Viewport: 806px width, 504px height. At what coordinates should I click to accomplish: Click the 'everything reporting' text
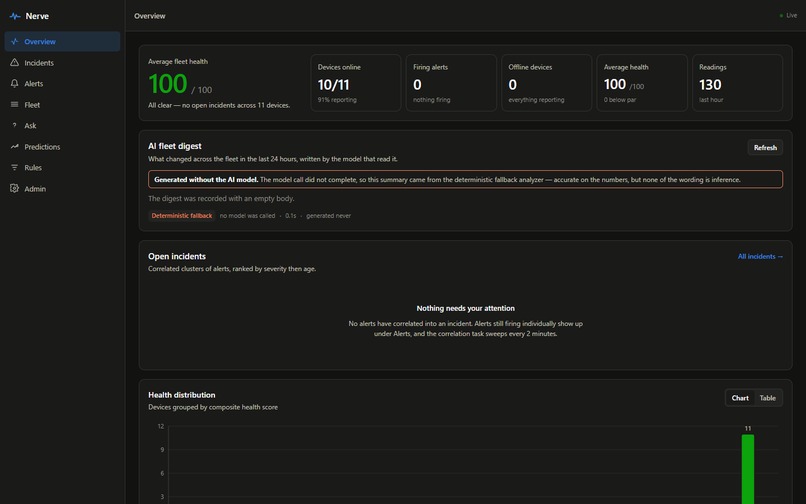pyautogui.click(x=536, y=100)
